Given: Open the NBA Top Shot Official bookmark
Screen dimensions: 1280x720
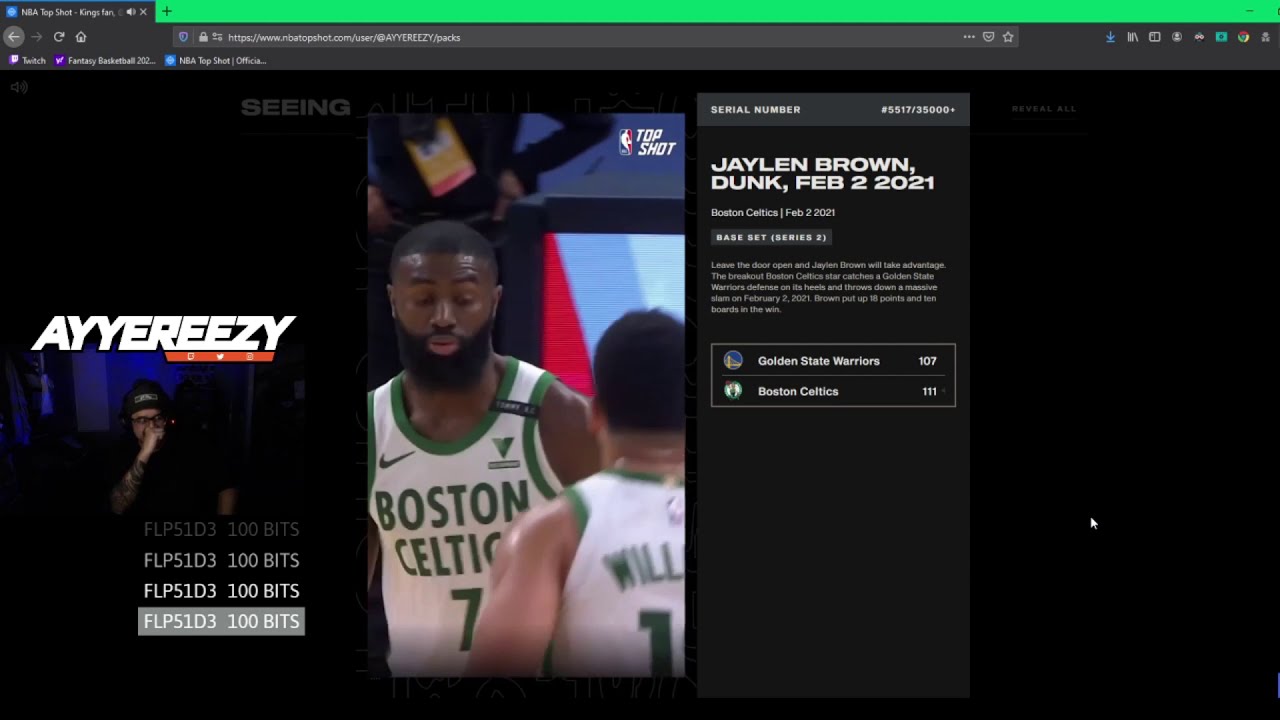Looking at the screenshot, I should click(x=216, y=60).
